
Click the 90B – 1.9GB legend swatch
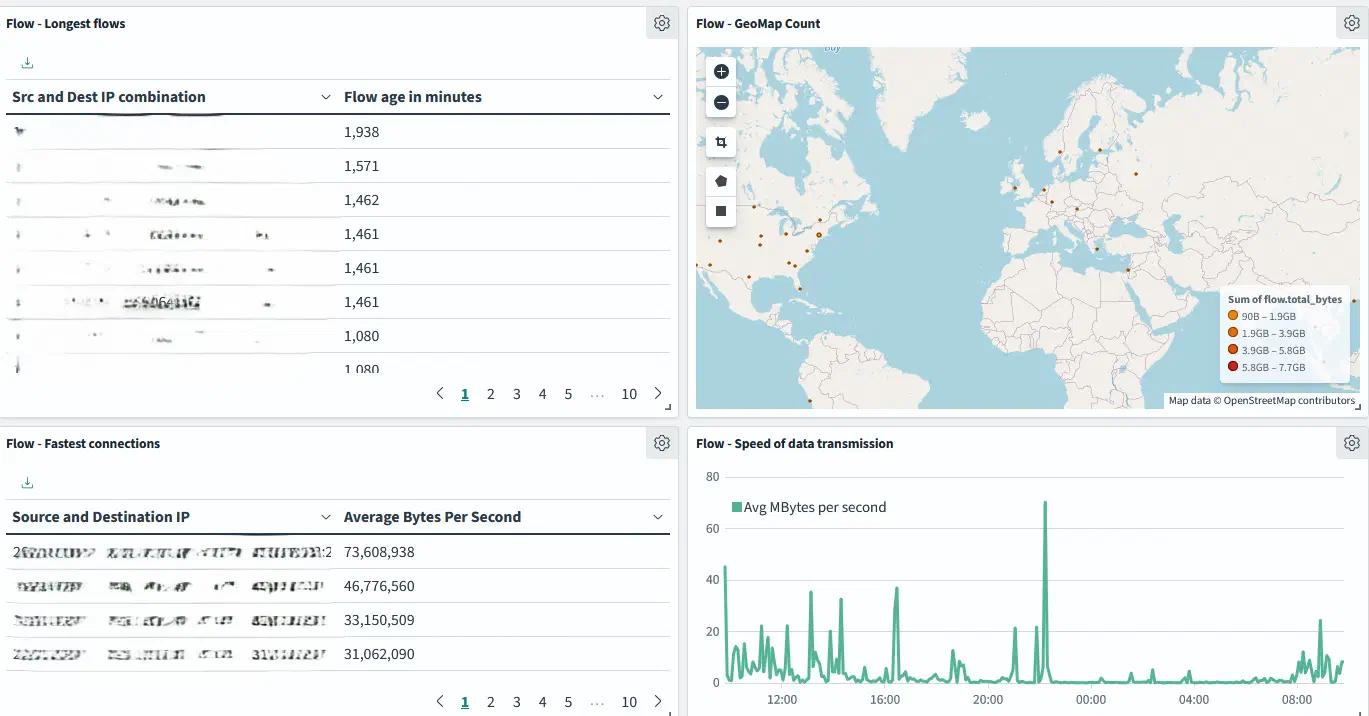[1233, 316]
